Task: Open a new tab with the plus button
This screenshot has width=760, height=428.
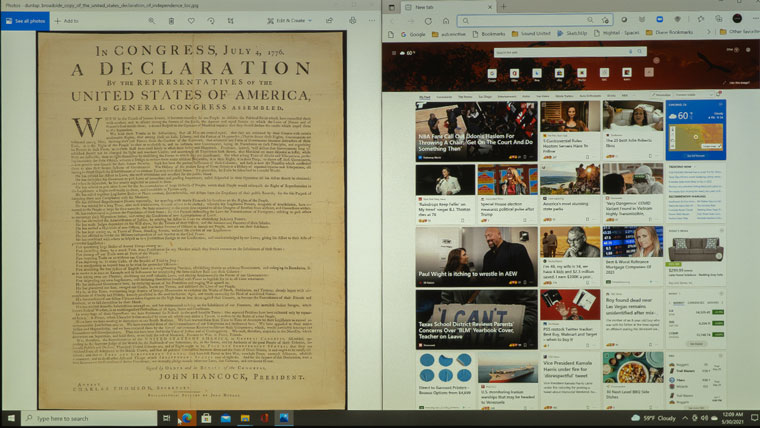Action: pos(503,7)
